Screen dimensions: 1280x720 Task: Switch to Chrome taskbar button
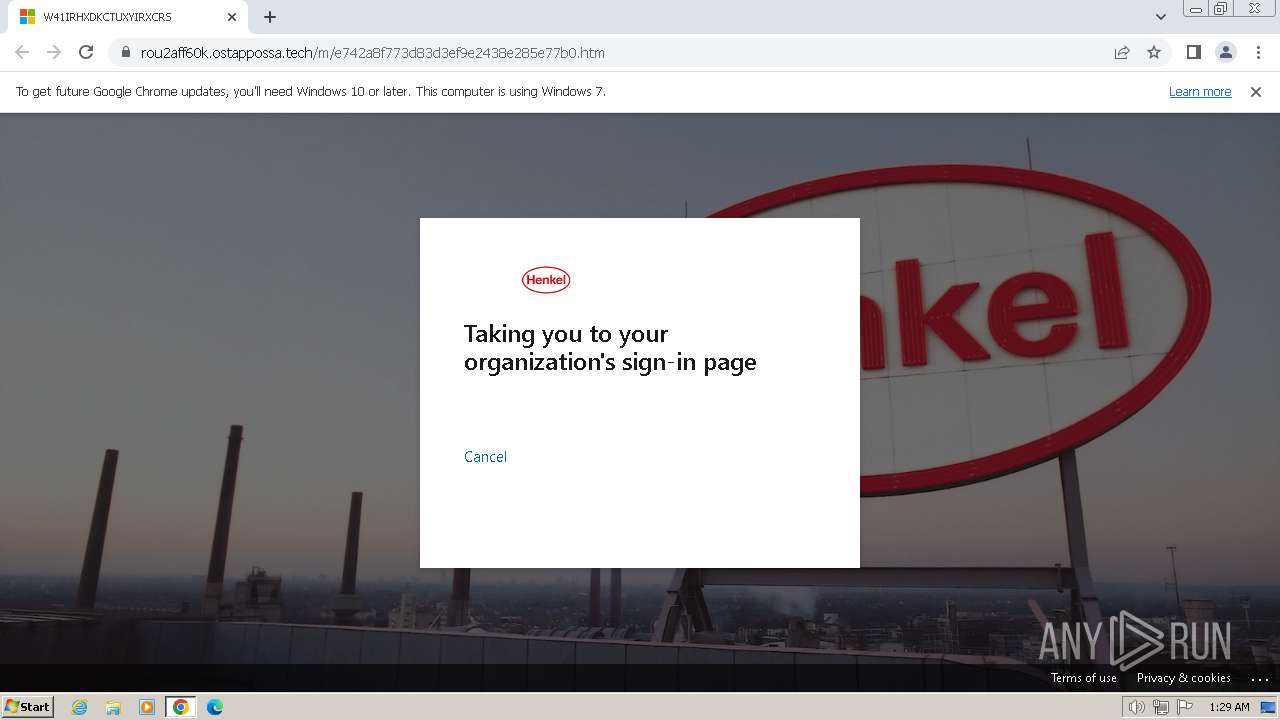(181, 707)
